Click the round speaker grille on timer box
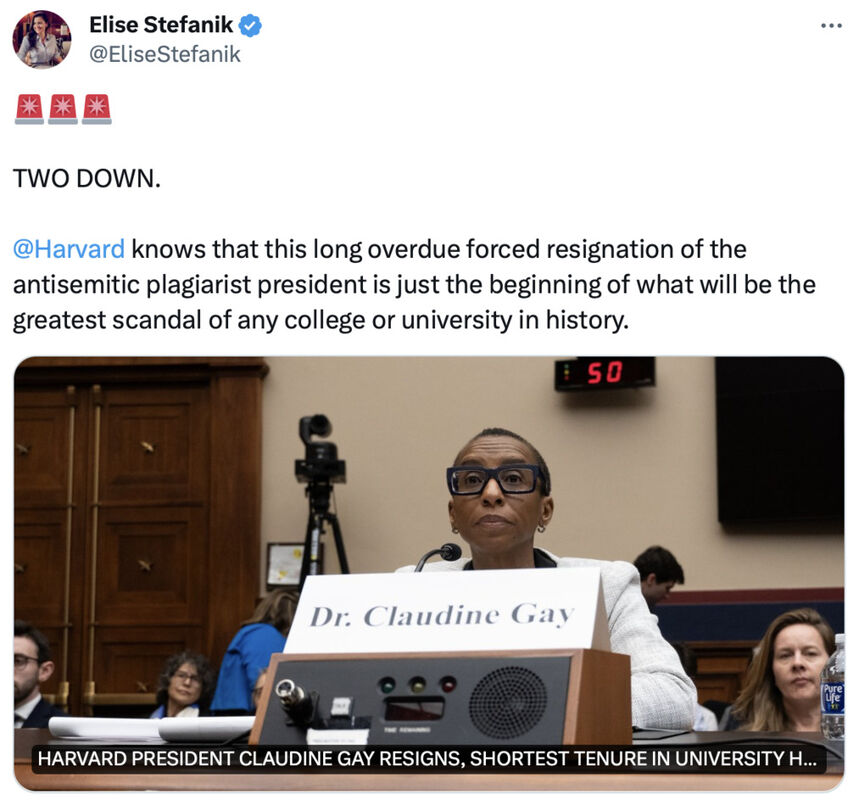This screenshot has width=848, height=800. 507,702
